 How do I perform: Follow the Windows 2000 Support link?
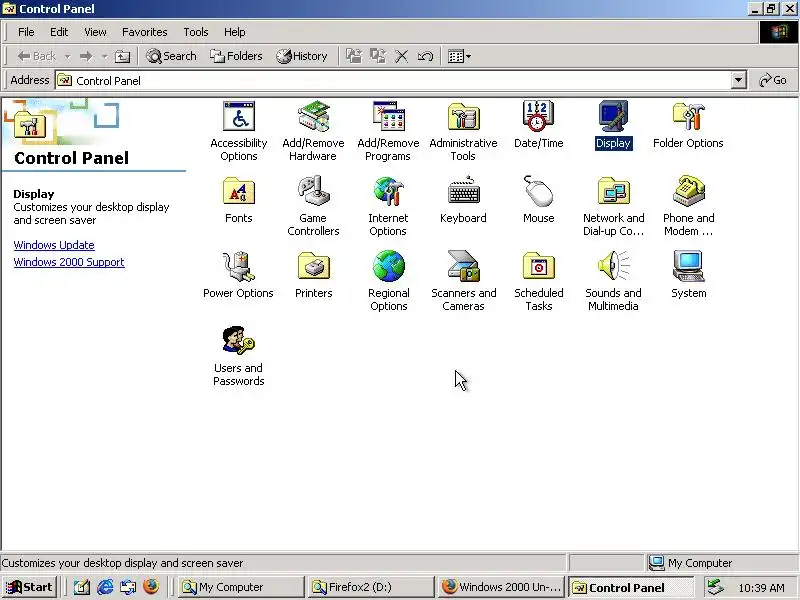[x=69, y=262]
